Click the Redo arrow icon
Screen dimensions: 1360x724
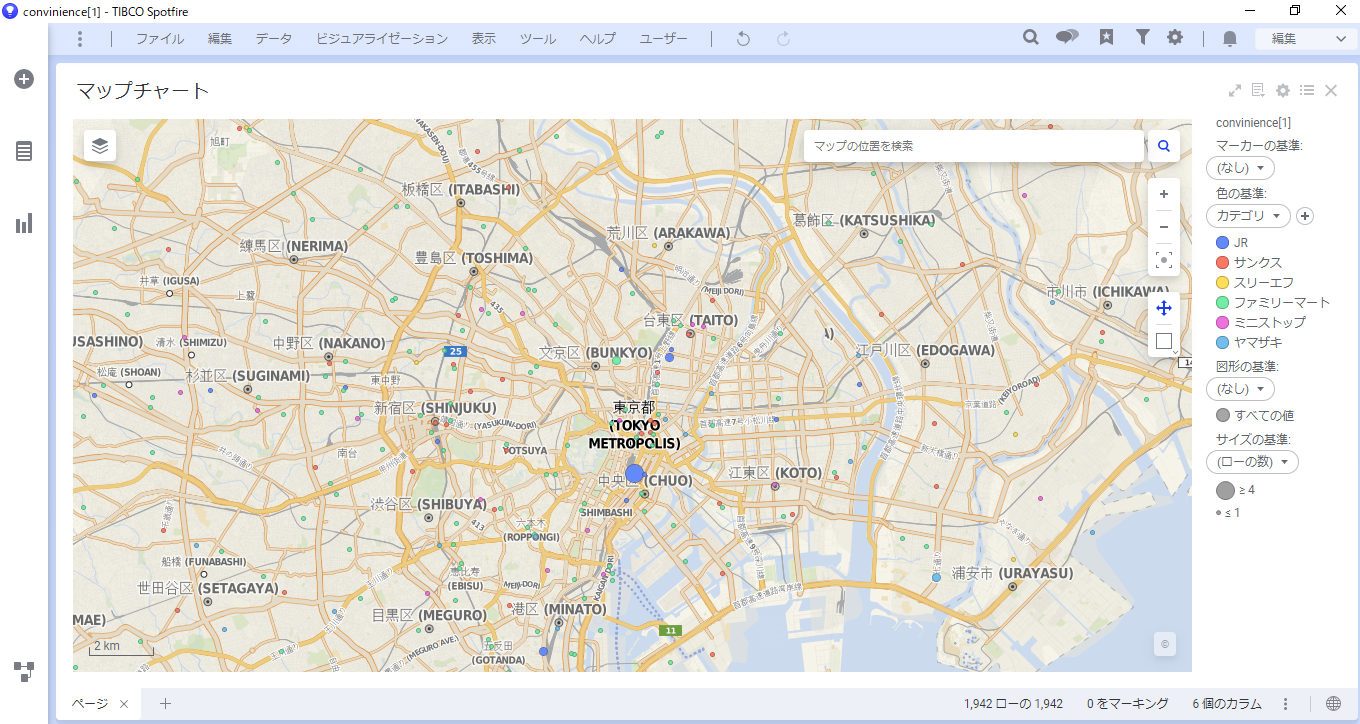(x=784, y=39)
